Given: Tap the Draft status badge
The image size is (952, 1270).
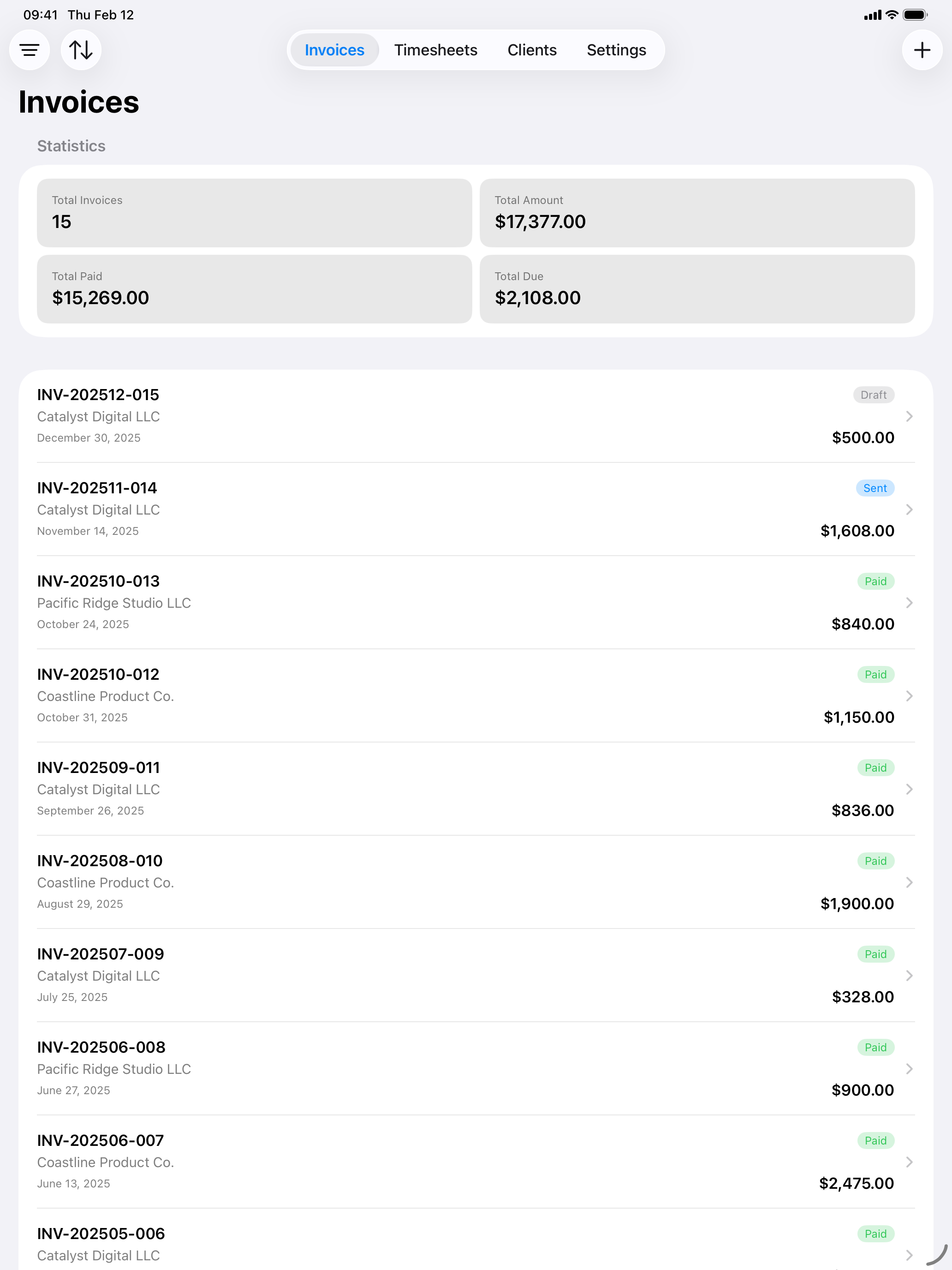Looking at the screenshot, I should 874,395.
